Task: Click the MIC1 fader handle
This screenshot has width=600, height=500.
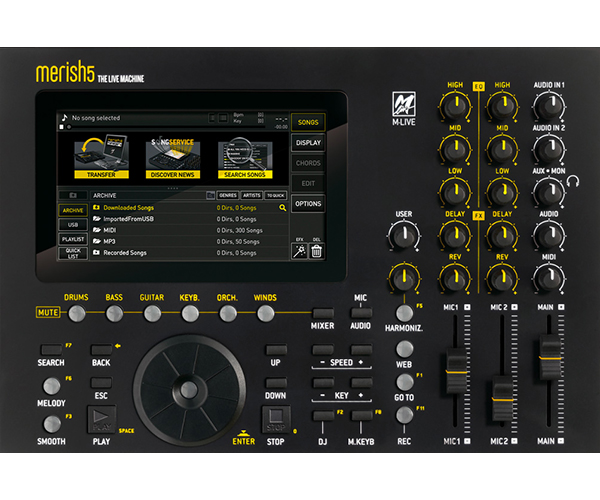Action: 456,370
